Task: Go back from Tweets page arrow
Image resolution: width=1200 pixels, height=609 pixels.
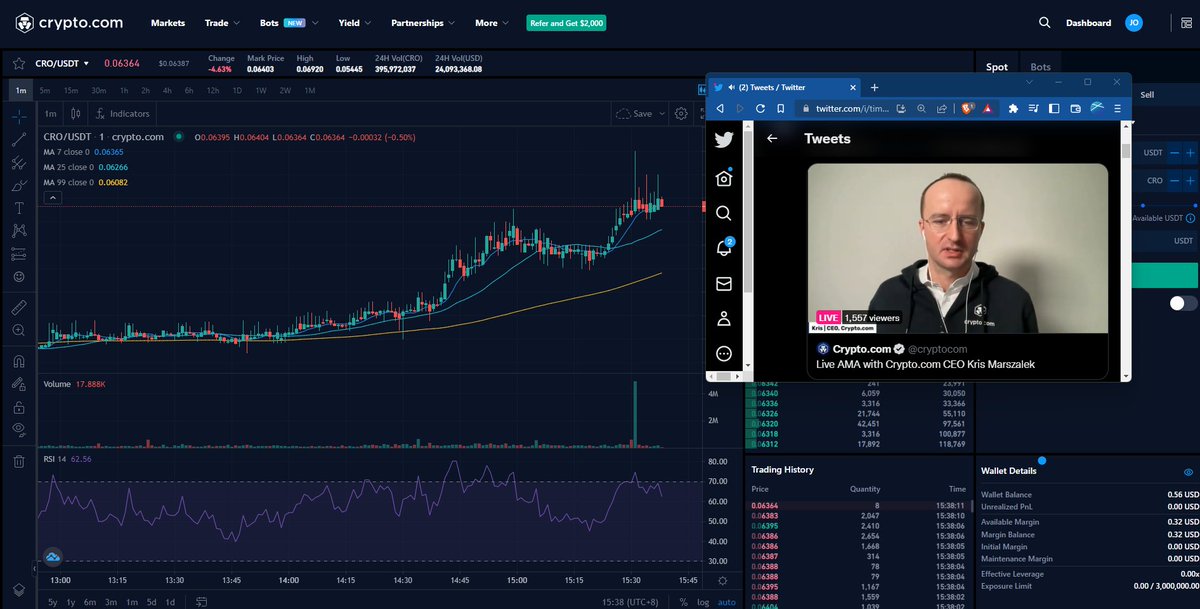Action: coord(772,139)
